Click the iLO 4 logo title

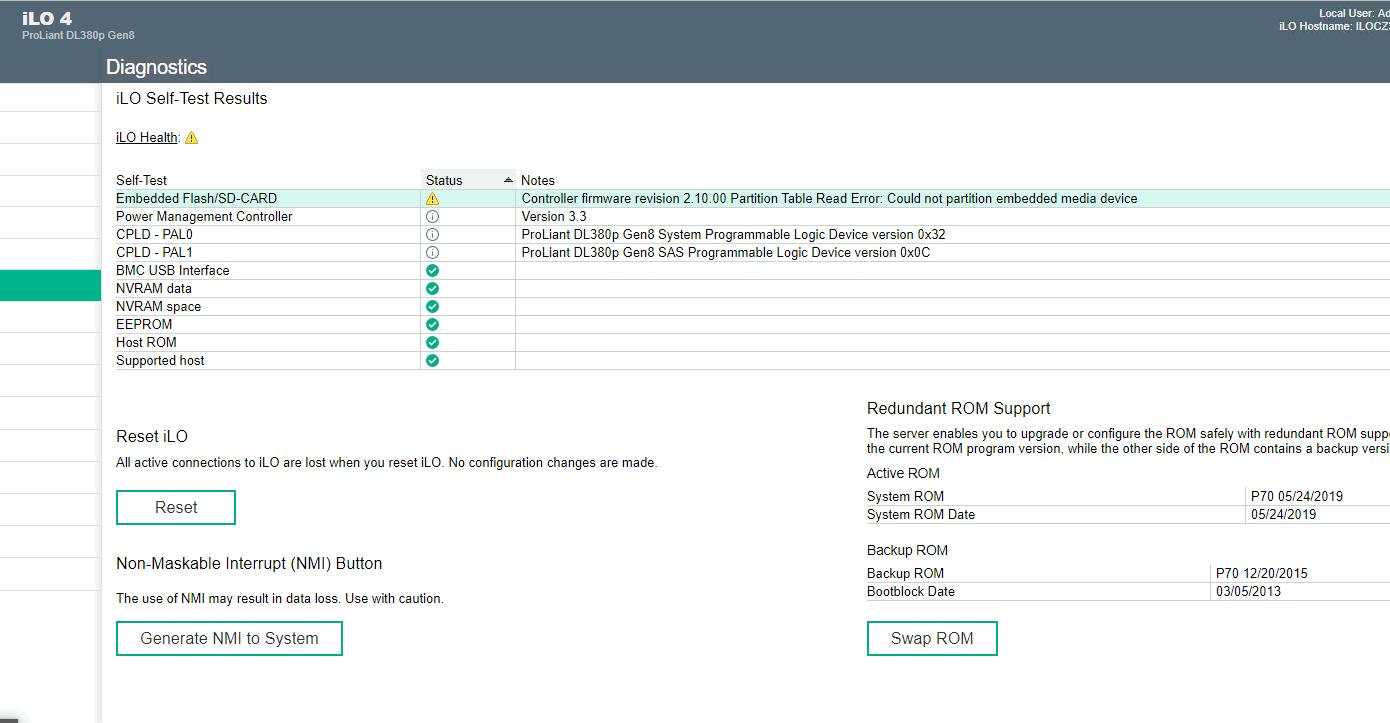coord(47,18)
